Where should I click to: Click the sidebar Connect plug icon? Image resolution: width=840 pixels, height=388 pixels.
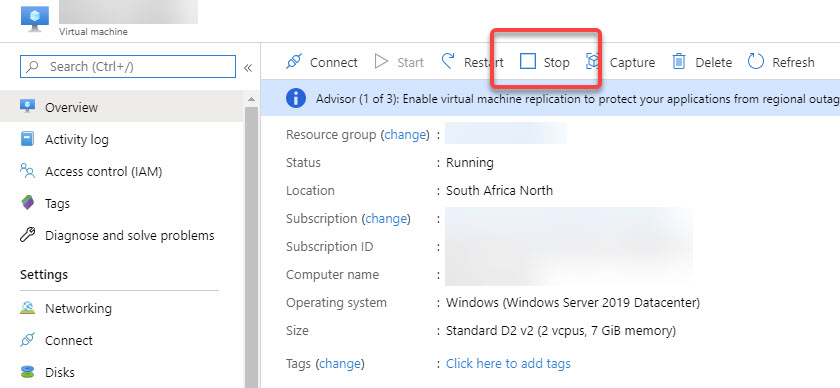point(27,340)
